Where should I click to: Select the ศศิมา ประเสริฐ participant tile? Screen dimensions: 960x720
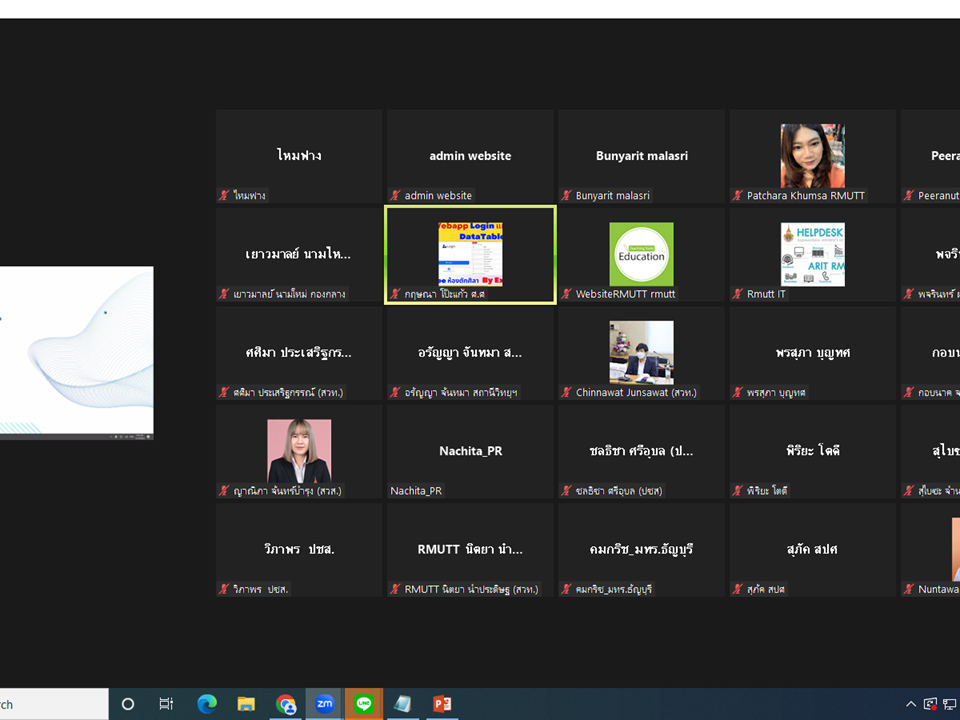pyautogui.click(x=299, y=353)
